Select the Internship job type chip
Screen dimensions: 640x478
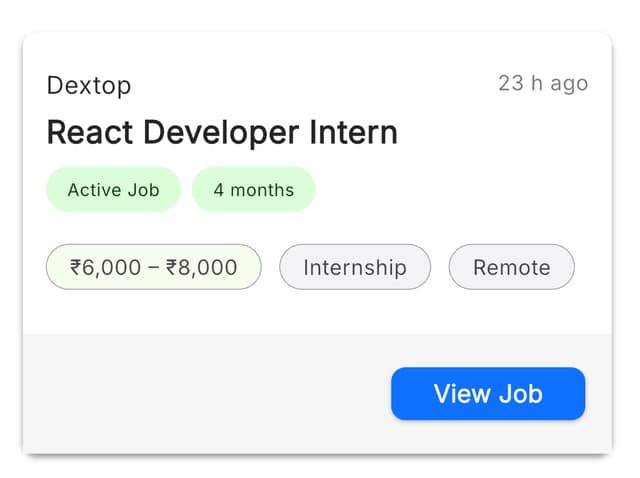pos(354,267)
